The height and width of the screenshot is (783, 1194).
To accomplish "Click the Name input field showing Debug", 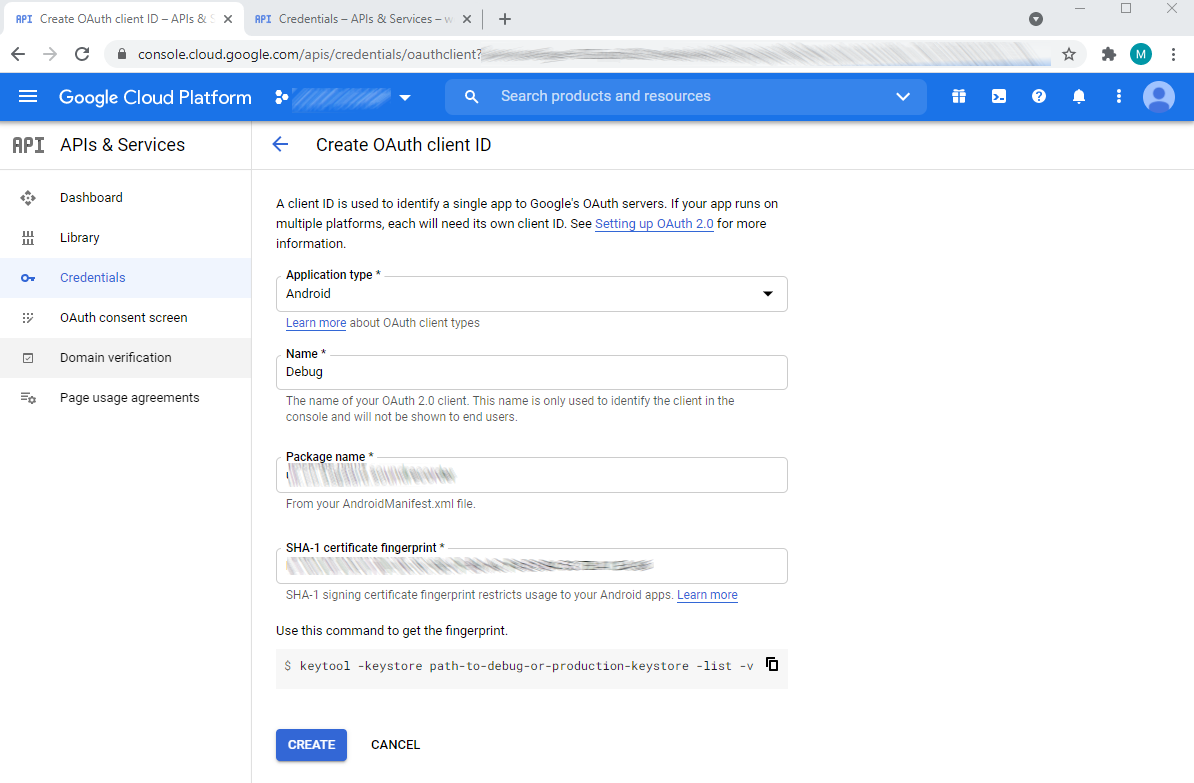I will (531, 371).
